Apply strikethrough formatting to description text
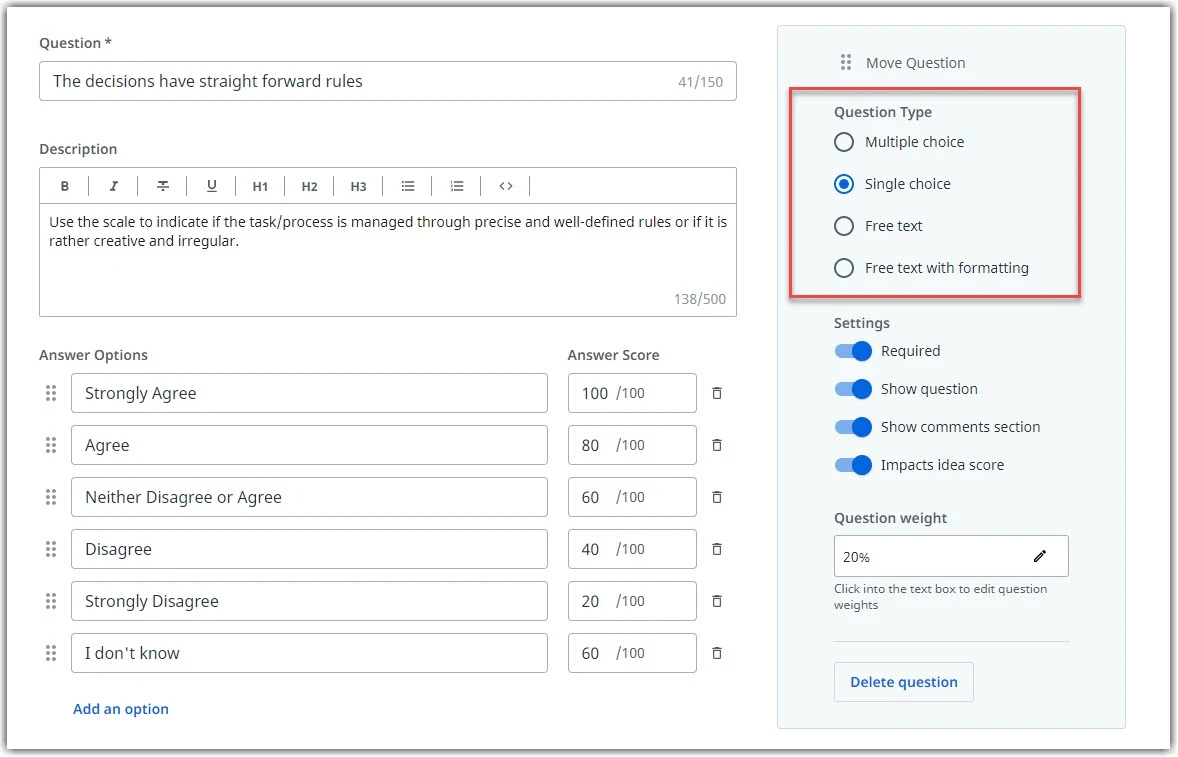Image resolution: width=1178 pixels, height=757 pixels. pyautogui.click(x=162, y=186)
